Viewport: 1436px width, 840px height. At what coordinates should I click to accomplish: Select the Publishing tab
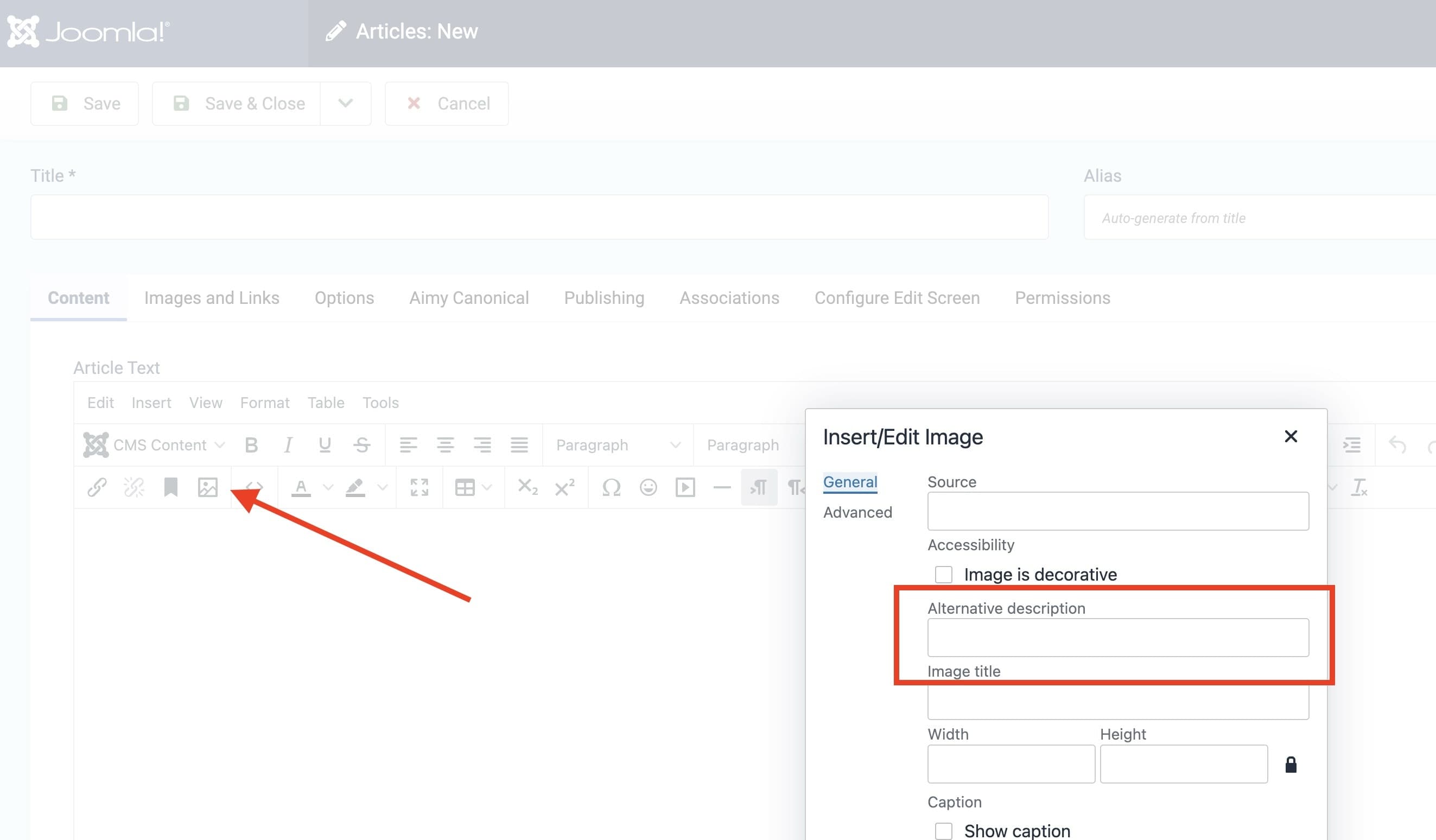coord(603,296)
